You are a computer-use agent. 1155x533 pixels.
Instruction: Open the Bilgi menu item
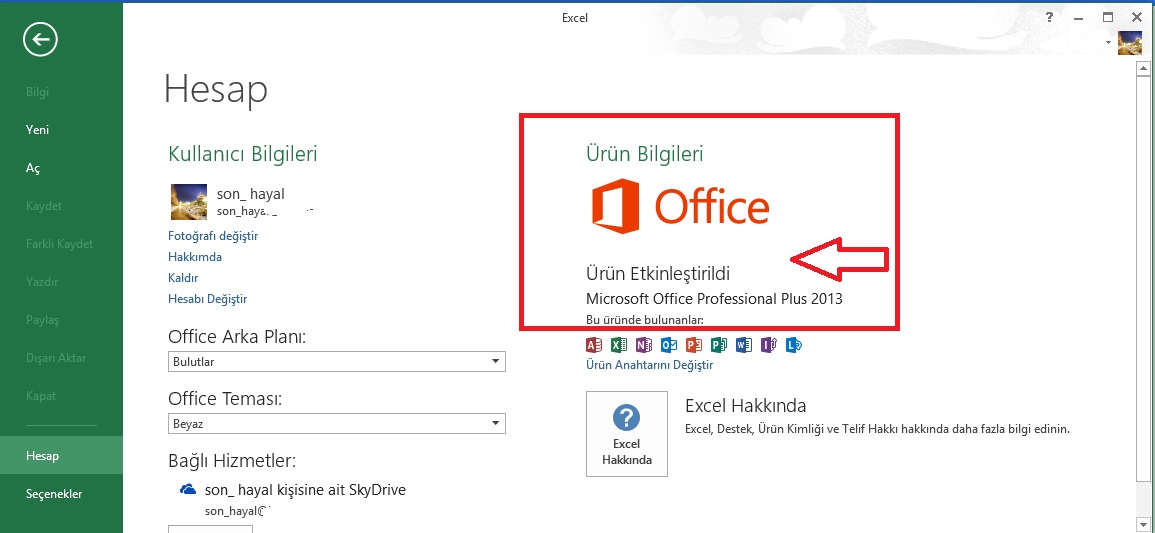[x=61, y=92]
